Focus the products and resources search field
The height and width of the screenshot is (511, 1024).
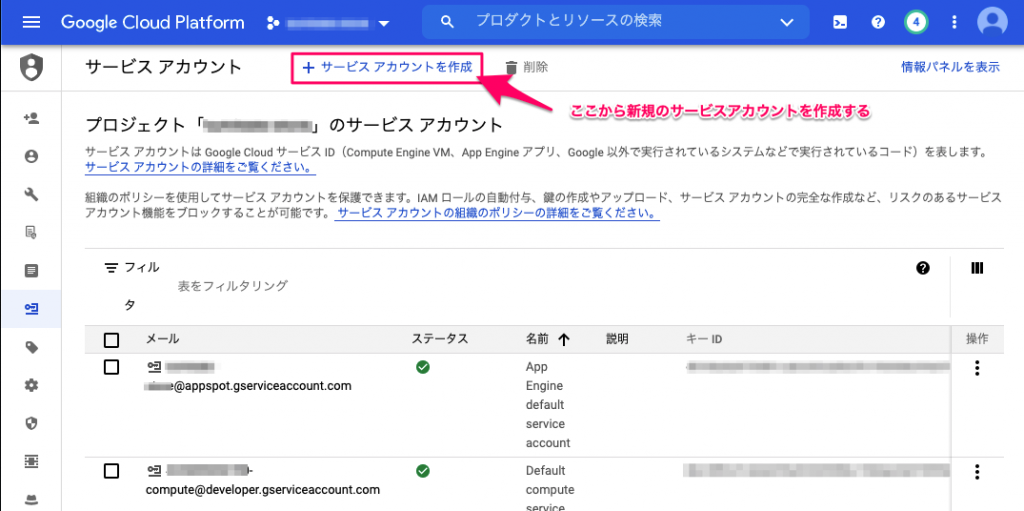[615, 22]
